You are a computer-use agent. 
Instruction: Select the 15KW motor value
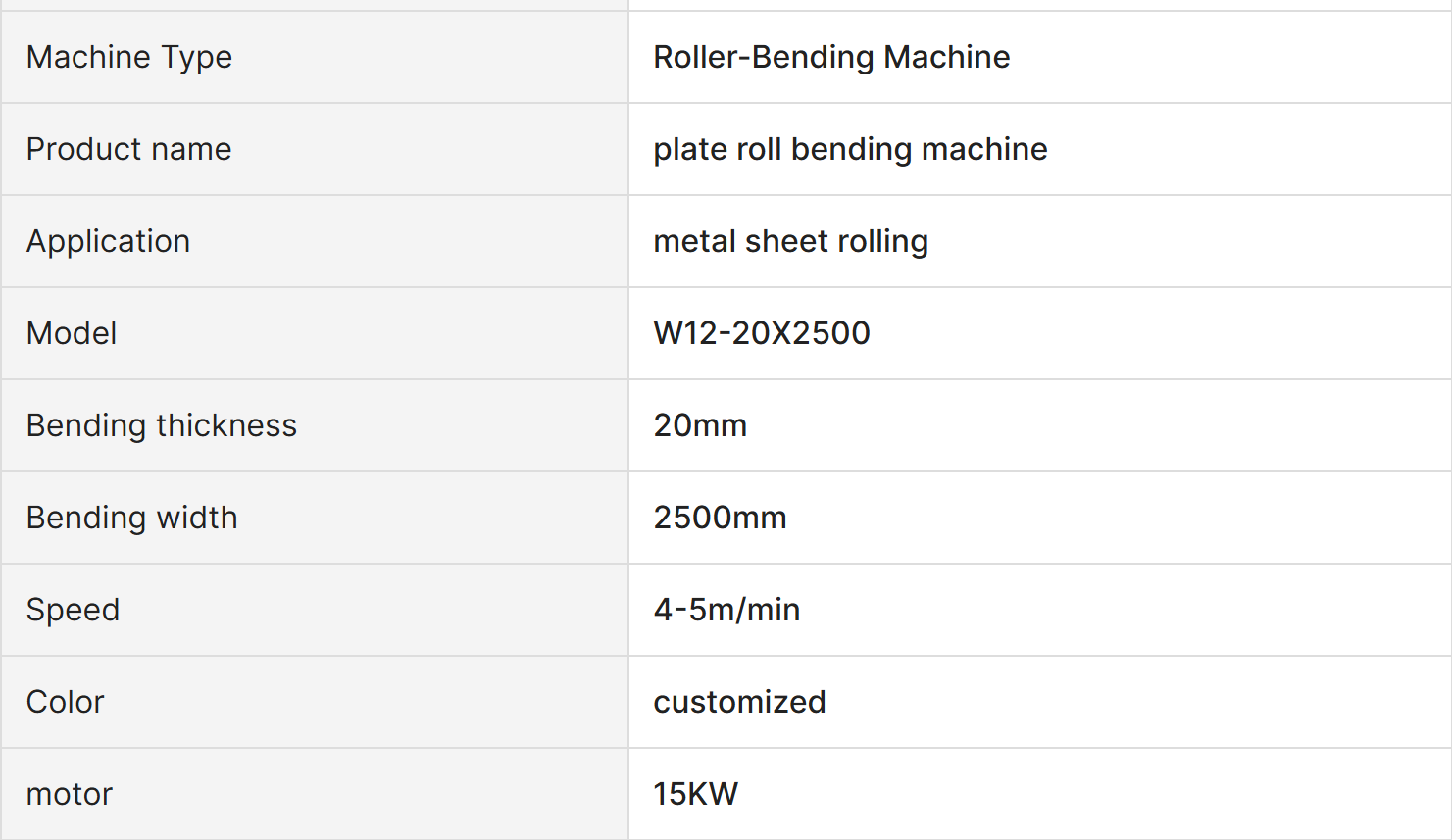(x=696, y=794)
